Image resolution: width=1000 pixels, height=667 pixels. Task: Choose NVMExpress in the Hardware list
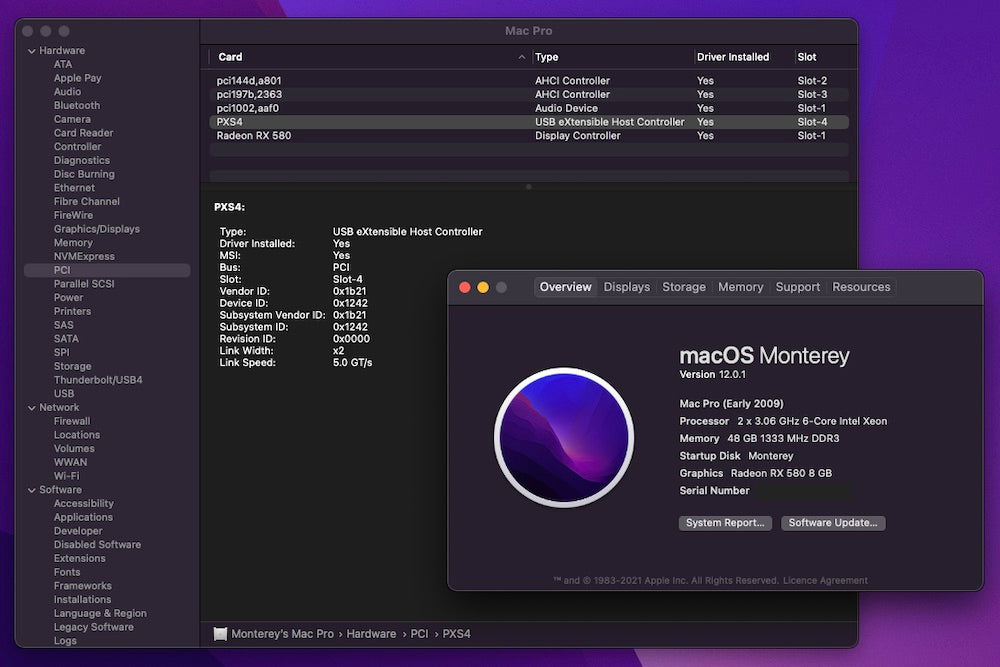click(x=84, y=257)
